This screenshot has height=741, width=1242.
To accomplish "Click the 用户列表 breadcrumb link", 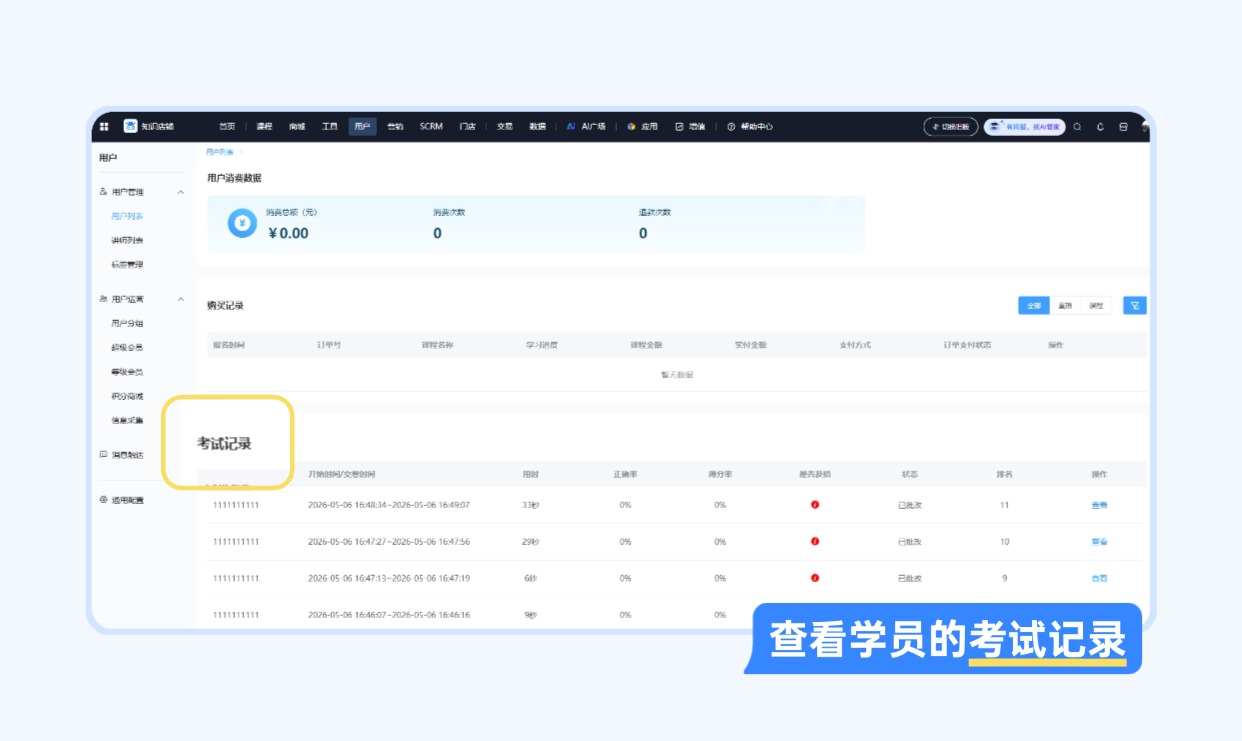I will pyautogui.click(x=220, y=152).
